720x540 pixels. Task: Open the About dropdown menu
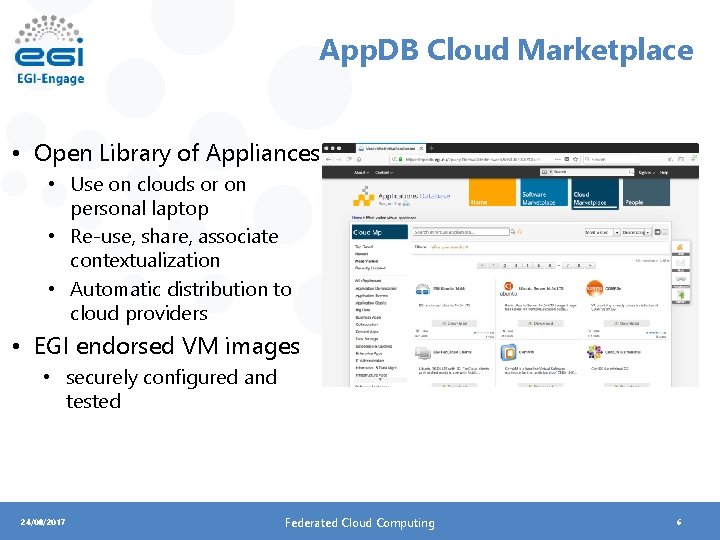361,172
